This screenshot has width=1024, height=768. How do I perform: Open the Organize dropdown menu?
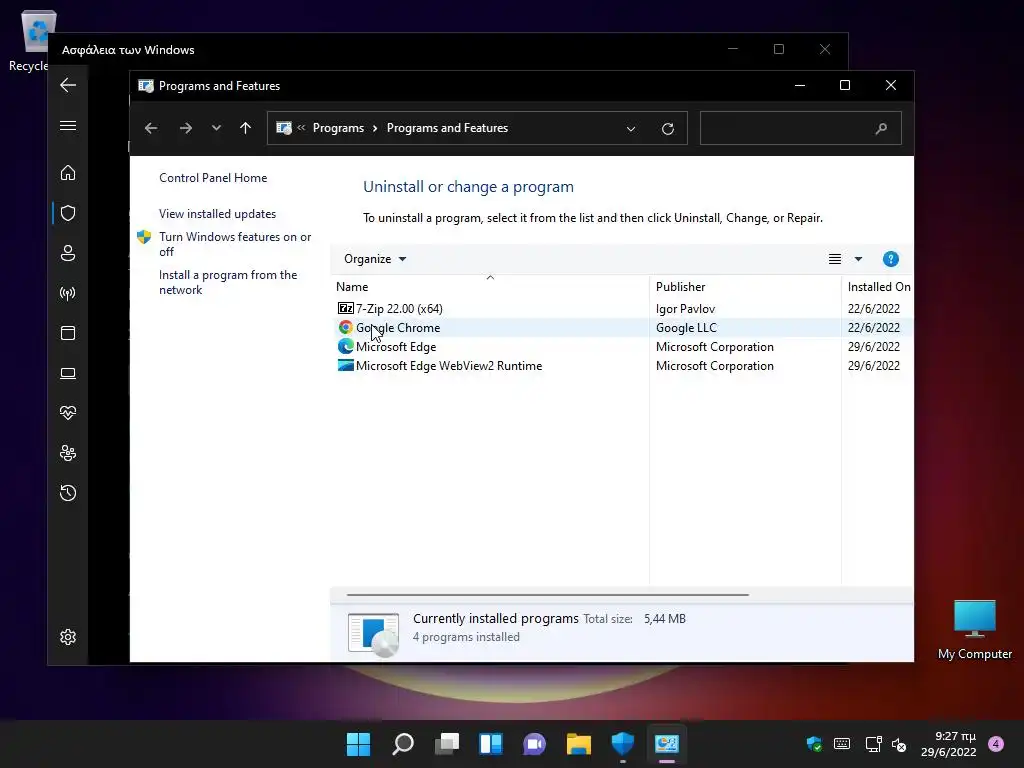click(375, 259)
